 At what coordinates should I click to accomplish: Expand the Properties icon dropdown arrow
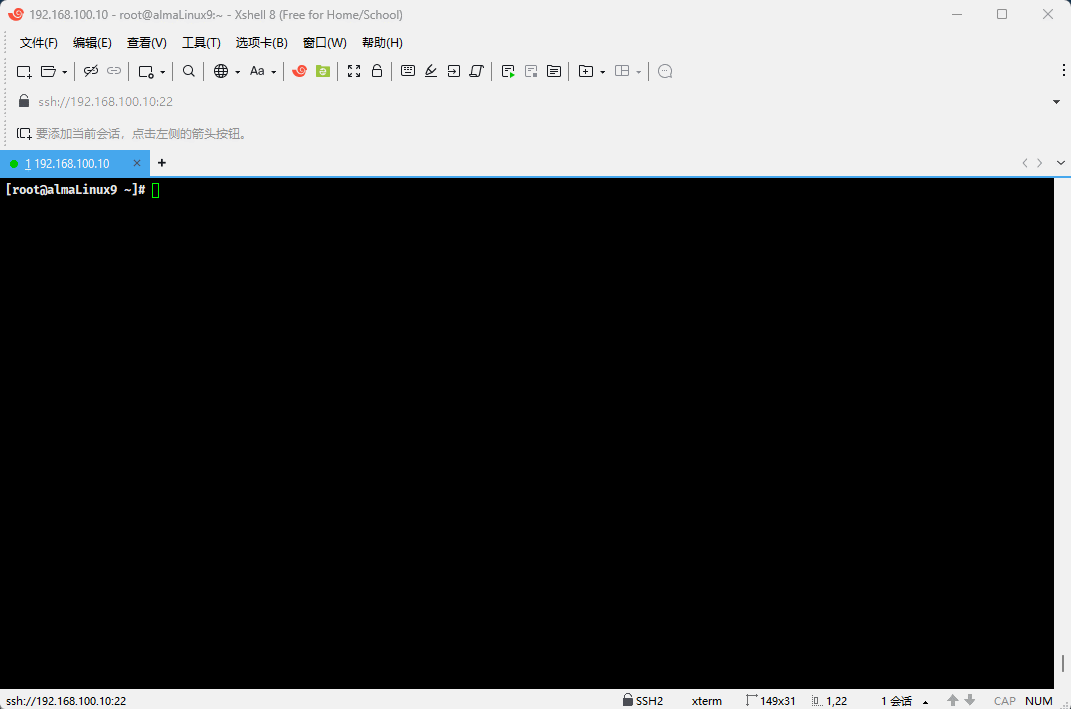coord(163,72)
